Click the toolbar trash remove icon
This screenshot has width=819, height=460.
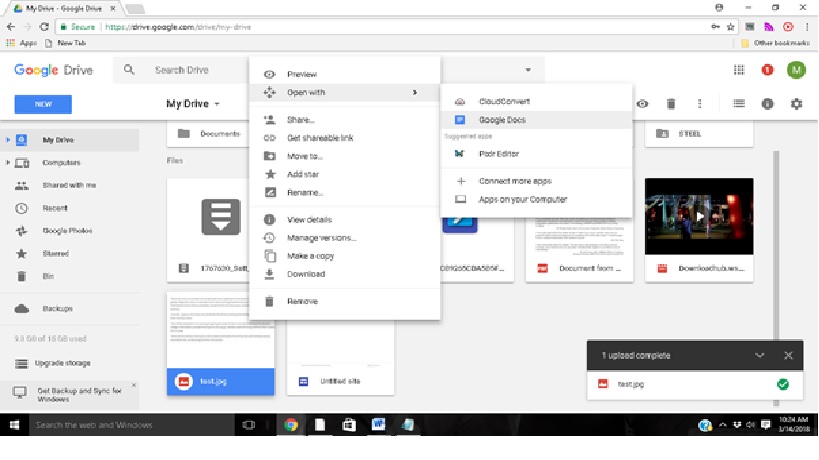tap(671, 104)
